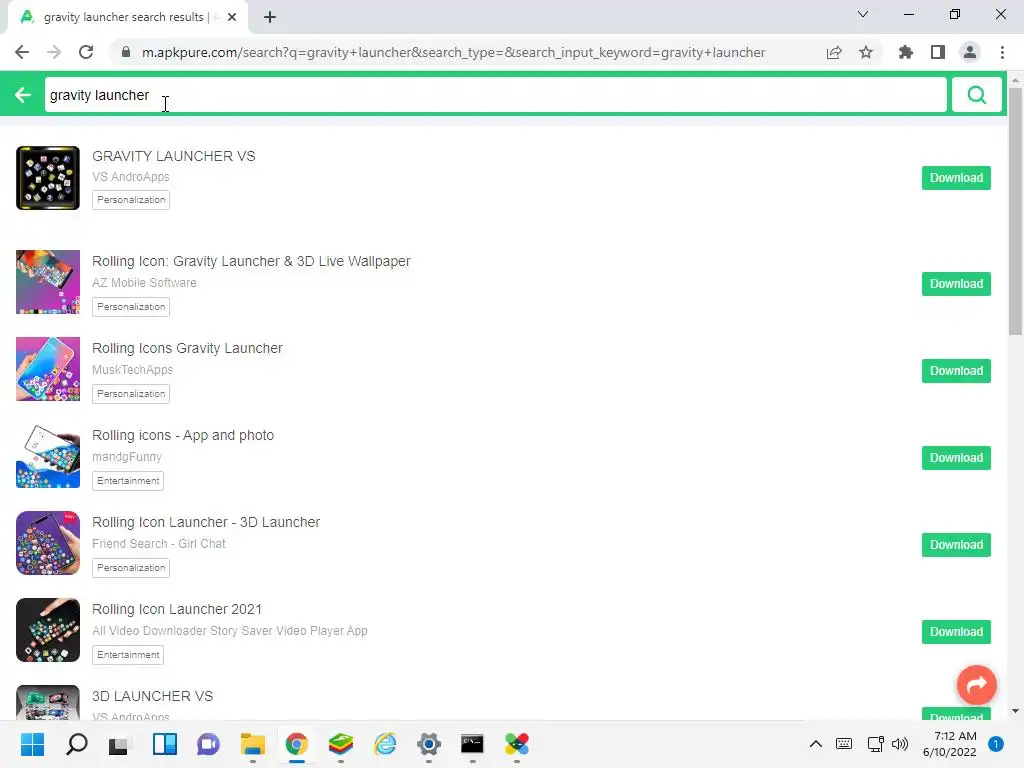Viewport: 1024px width, 768px height.
Task: Bookmark this page with the star icon
Action: (x=866, y=52)
